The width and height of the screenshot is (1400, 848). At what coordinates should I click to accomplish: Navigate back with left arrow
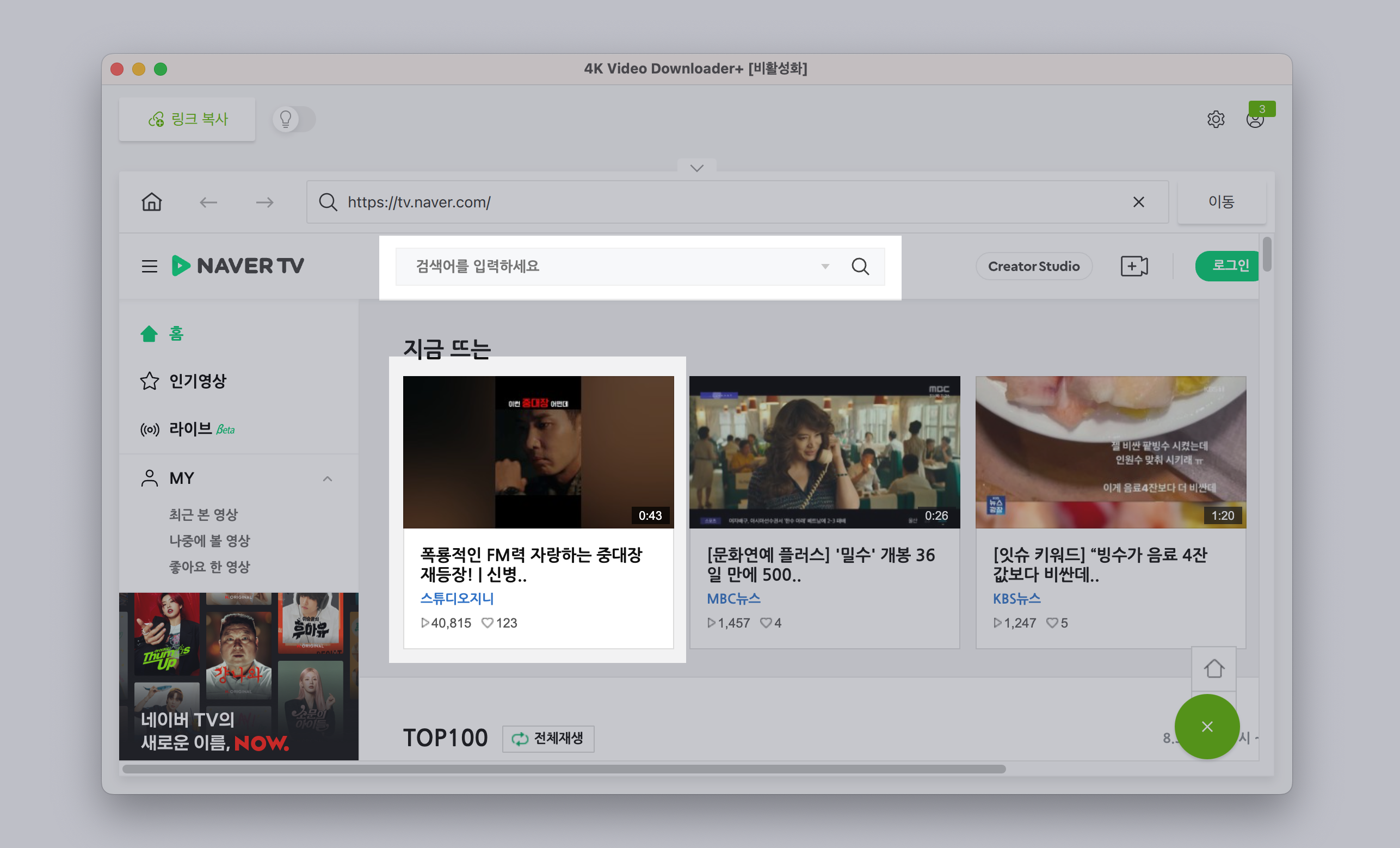[208, 202]
